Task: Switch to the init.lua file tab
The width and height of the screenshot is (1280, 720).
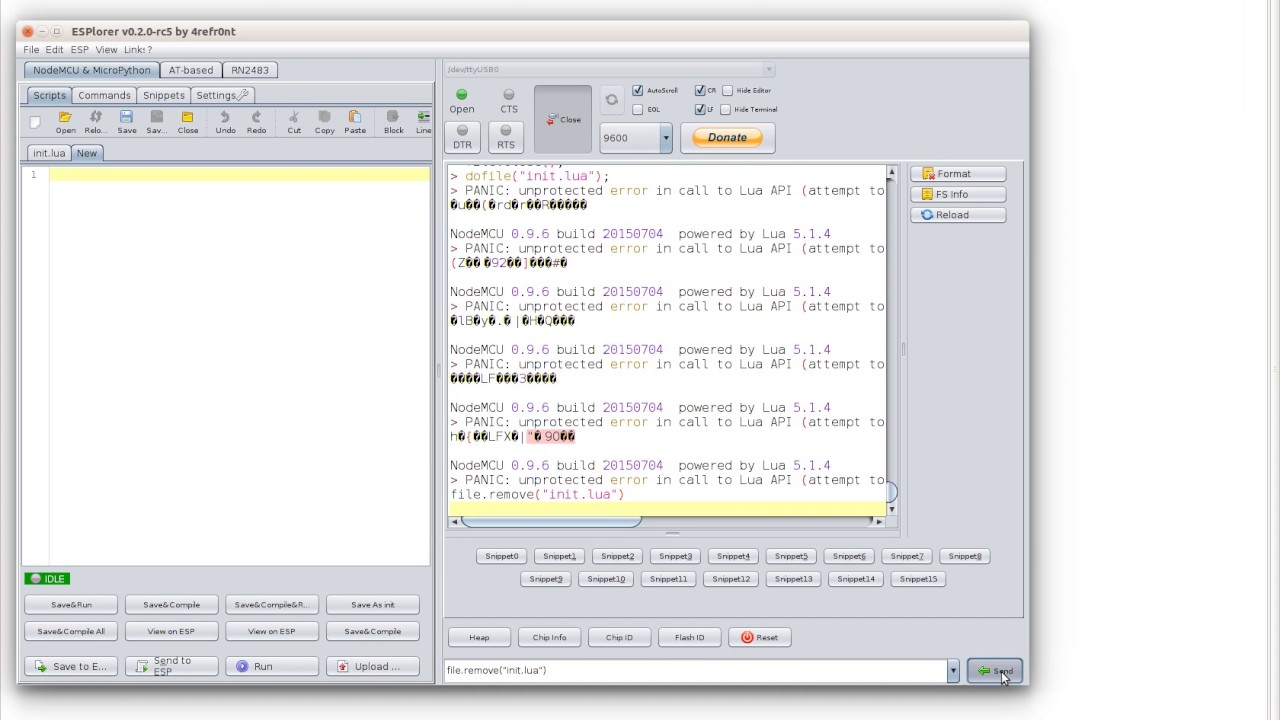Action: [x=49, y=153]
